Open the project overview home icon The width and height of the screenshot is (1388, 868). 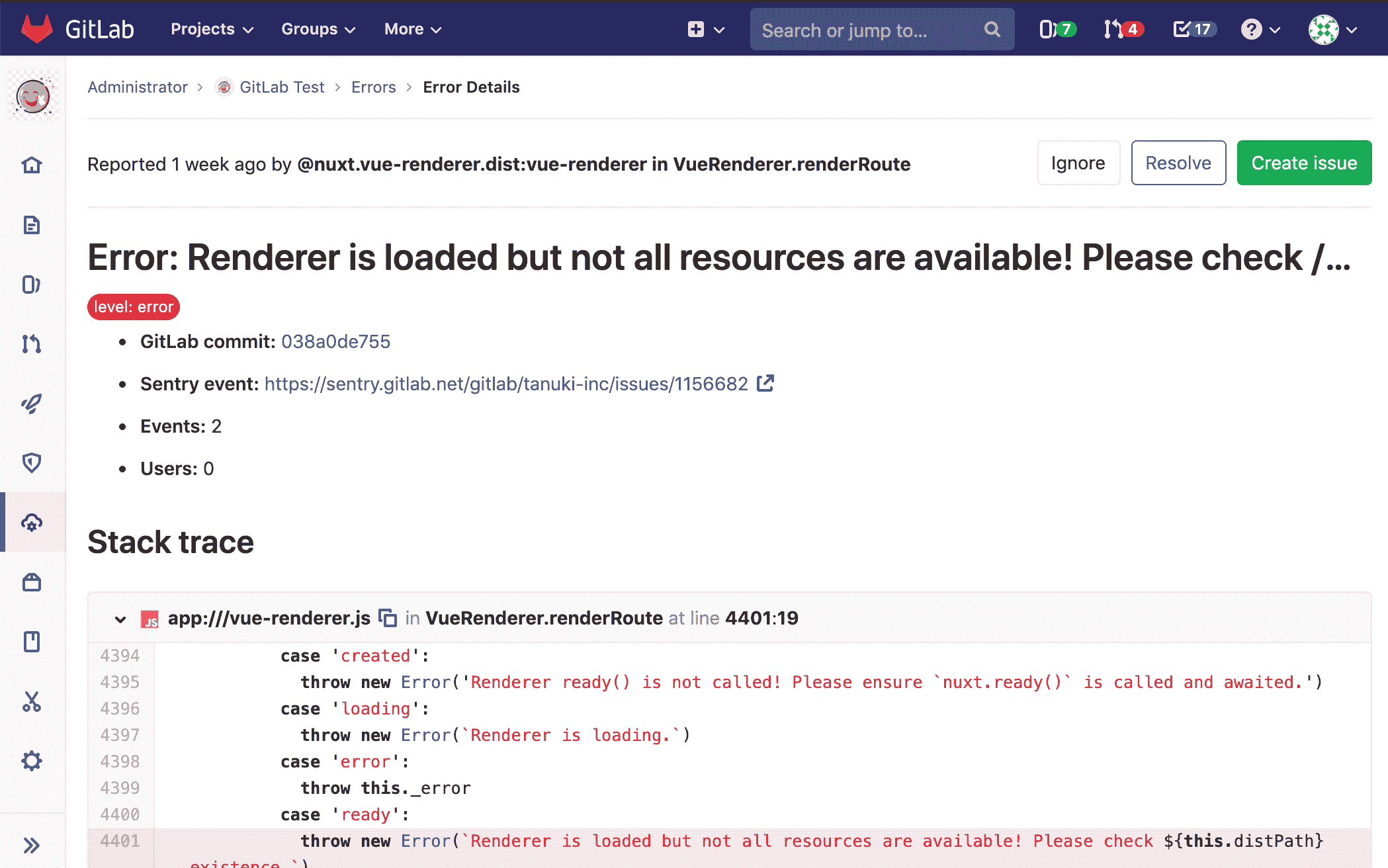tap(32, 165)
